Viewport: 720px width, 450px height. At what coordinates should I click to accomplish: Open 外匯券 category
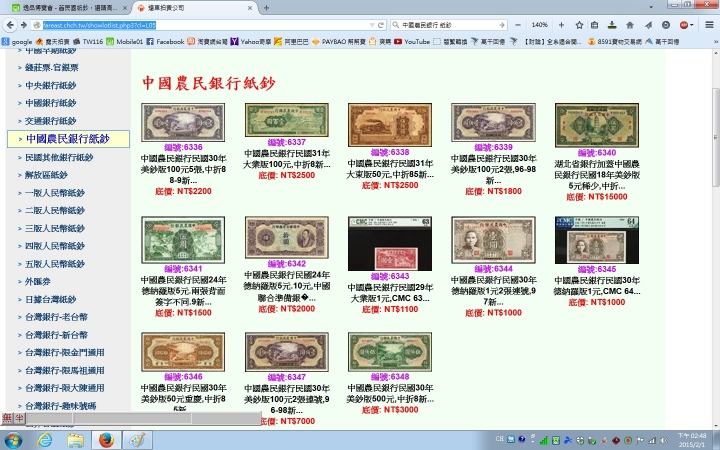pyautogui.click(x=38, y=281)
